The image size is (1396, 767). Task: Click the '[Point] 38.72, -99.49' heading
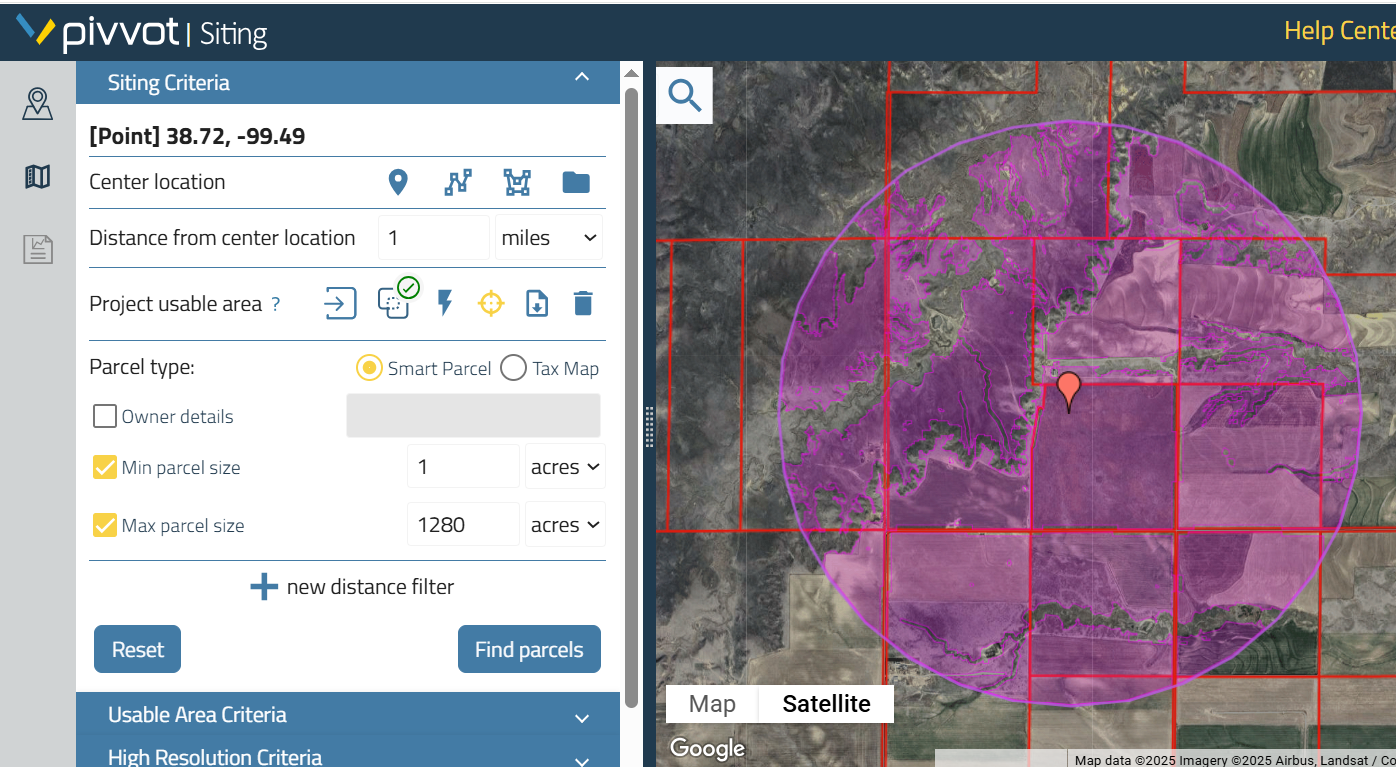click(197, 136)
